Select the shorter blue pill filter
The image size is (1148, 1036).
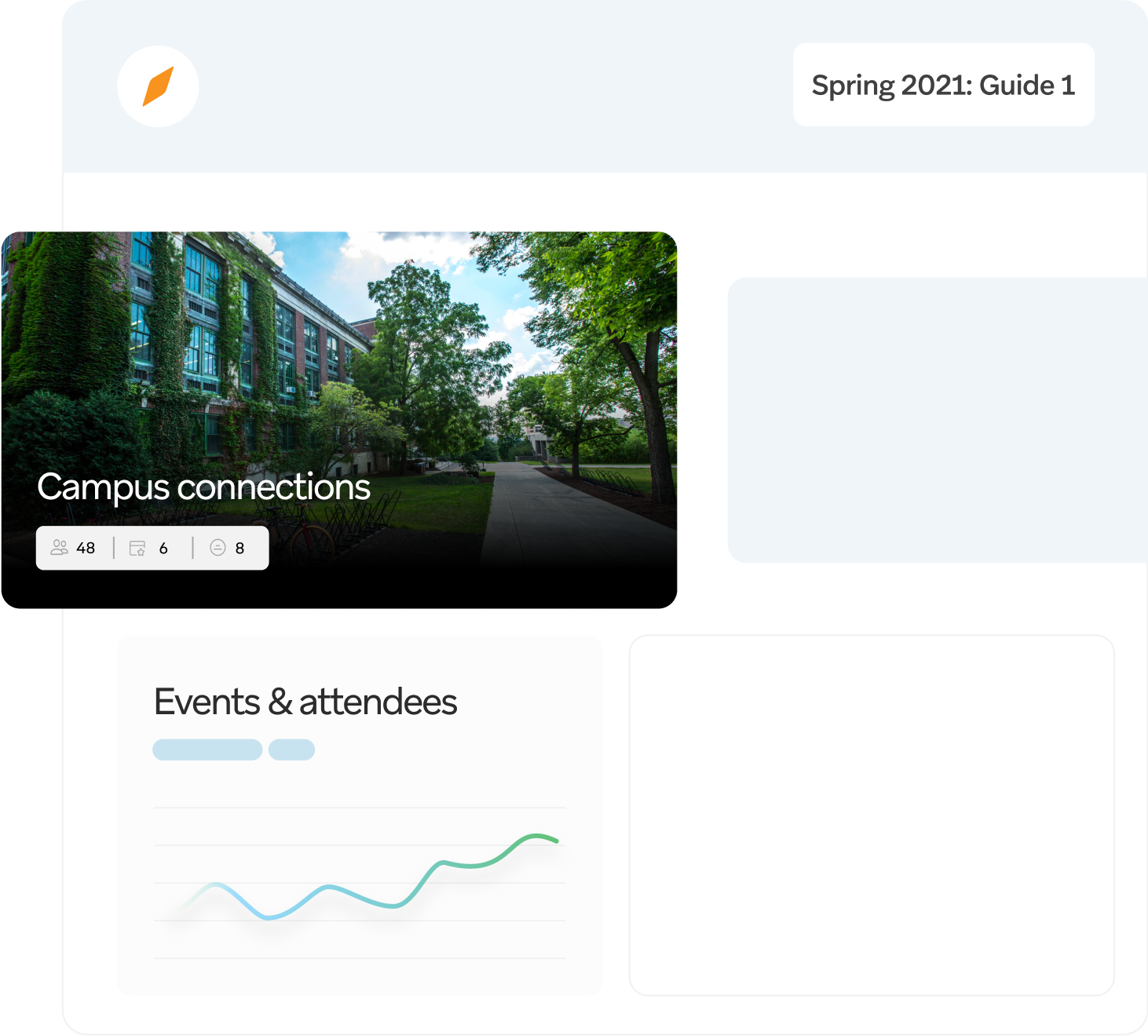pyautogui.click(x=291, y=750)
